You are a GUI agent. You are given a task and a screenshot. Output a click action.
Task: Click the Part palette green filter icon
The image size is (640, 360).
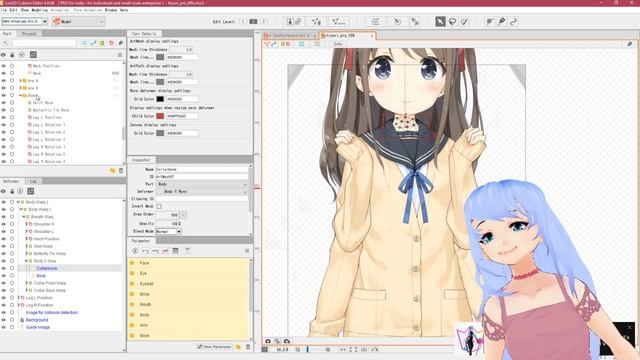(102, 43)
